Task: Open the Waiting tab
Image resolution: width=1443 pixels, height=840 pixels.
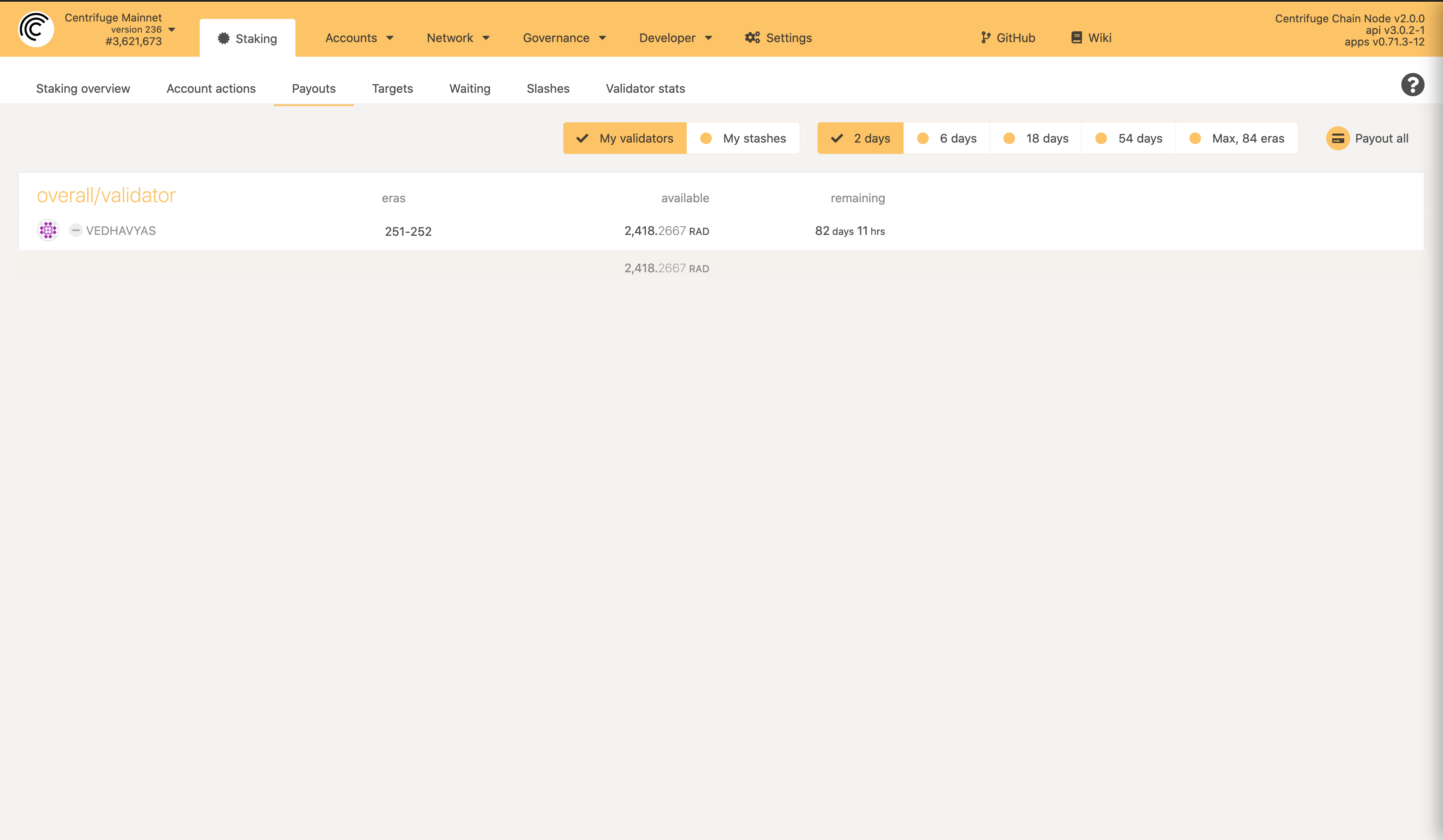Action: (x=470, y=88)
